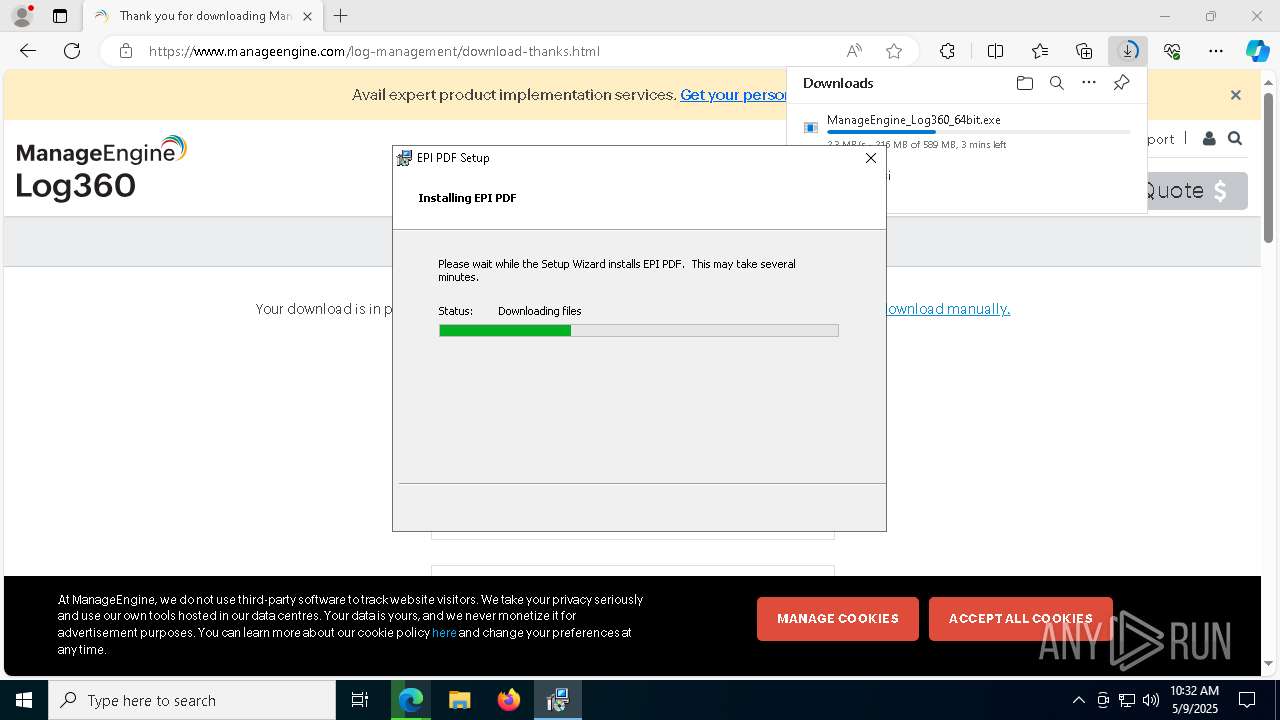Open the network icon in system tray
This screenshot has height=720, width=1280.
coord(1127,700)
